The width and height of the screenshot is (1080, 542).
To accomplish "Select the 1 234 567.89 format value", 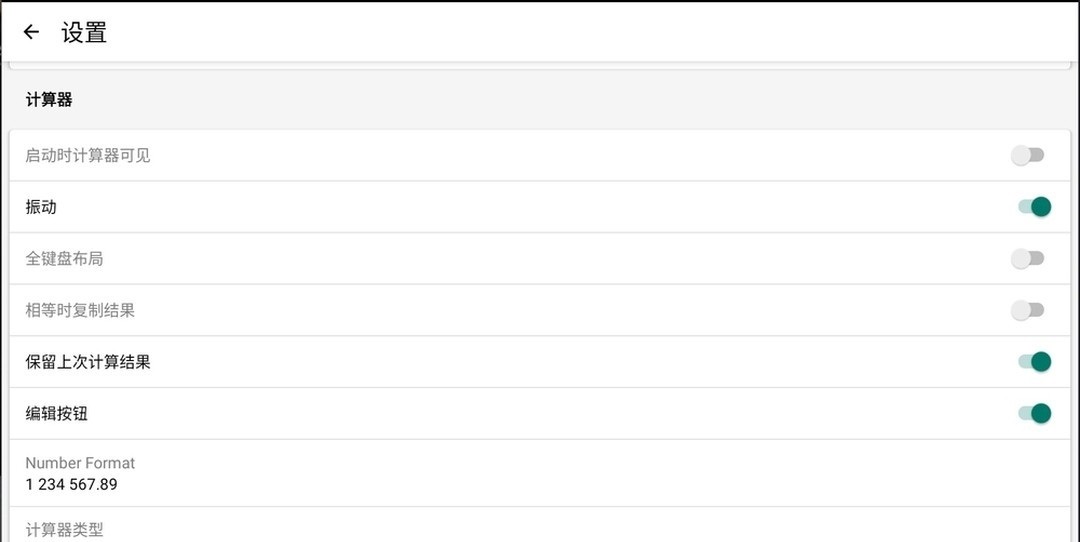I will click(71, 485).
